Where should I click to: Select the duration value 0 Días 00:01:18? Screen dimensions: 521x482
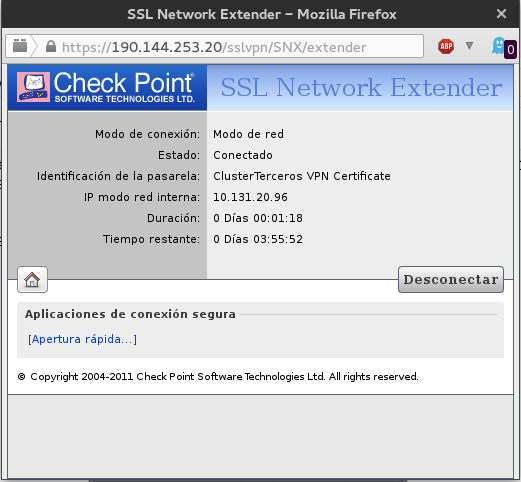point(258,218)
